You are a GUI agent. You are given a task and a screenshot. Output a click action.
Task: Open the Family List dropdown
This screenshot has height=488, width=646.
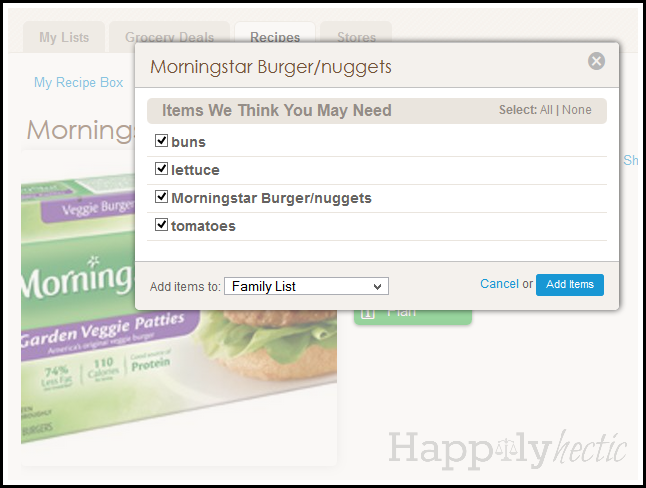coord(306,286)
